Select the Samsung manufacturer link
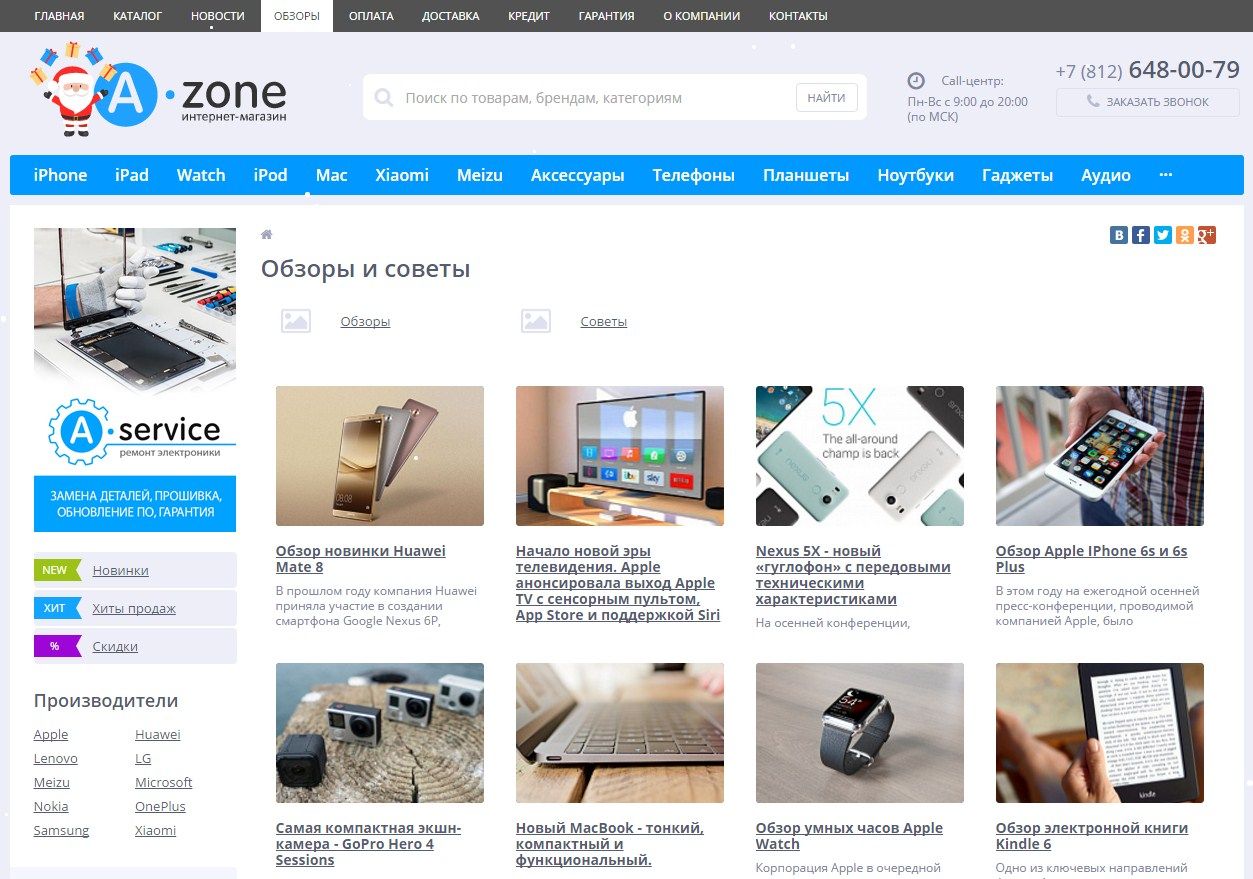 tap(61, 830)
